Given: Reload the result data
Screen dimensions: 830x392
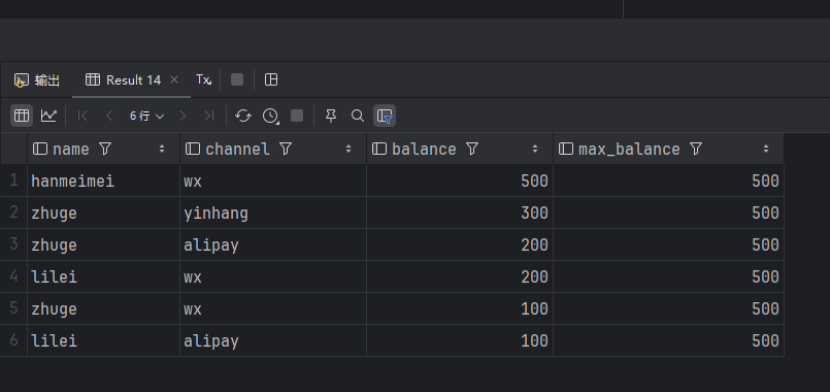Looking at the screenshot, I should (243, 115).
